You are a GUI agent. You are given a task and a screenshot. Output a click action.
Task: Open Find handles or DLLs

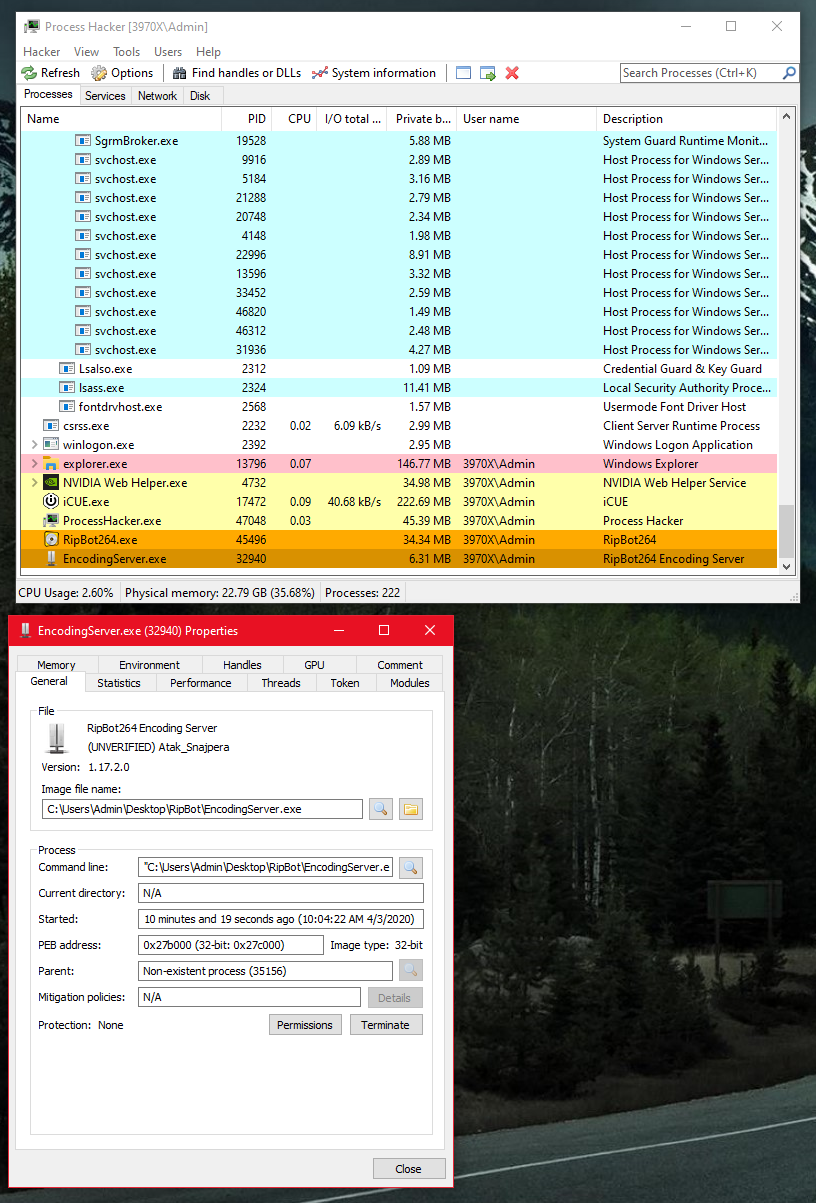[236, 73]
